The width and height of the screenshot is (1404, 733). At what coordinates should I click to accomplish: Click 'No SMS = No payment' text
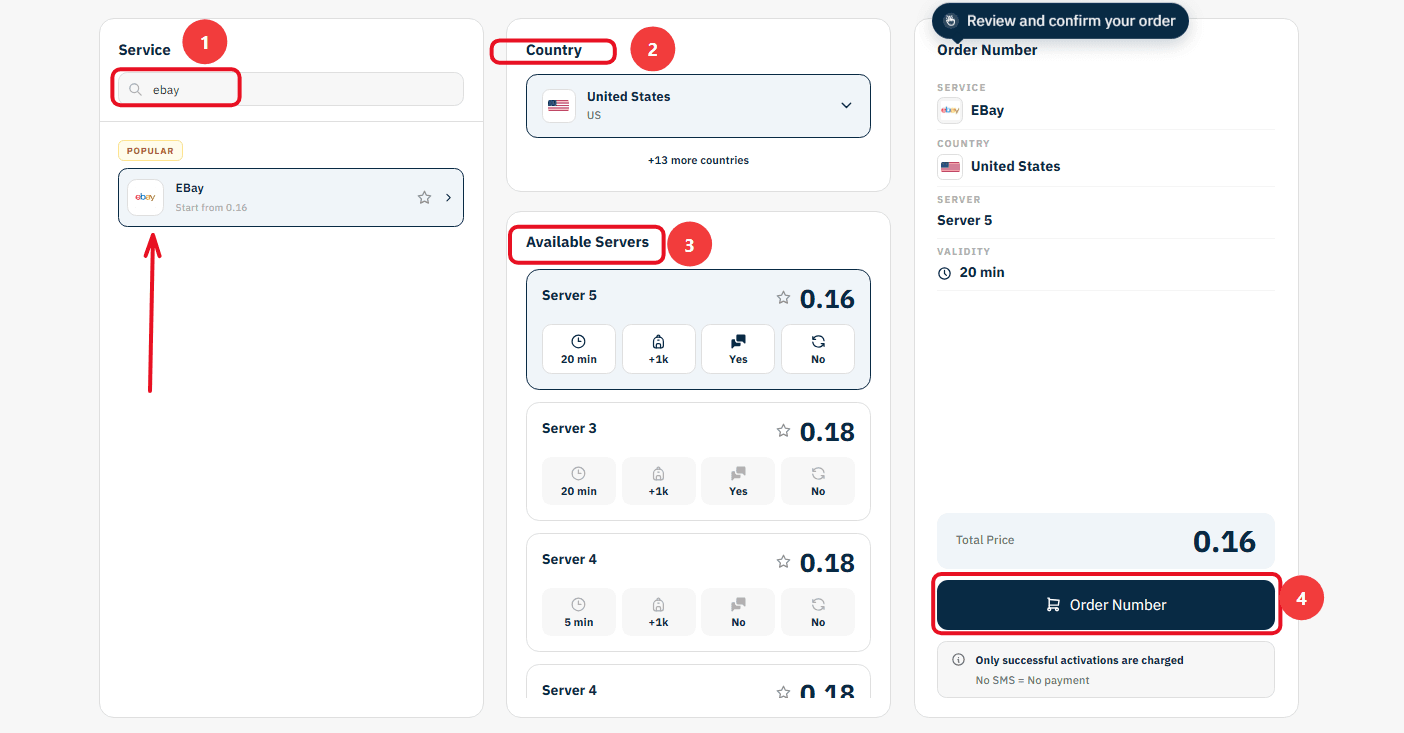pyautogui.click(x=1032, y=680)
